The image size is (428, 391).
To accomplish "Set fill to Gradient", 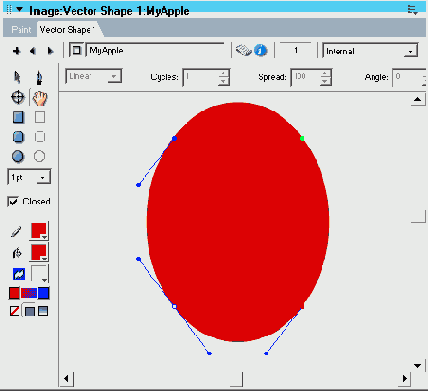I will [43, 311].
